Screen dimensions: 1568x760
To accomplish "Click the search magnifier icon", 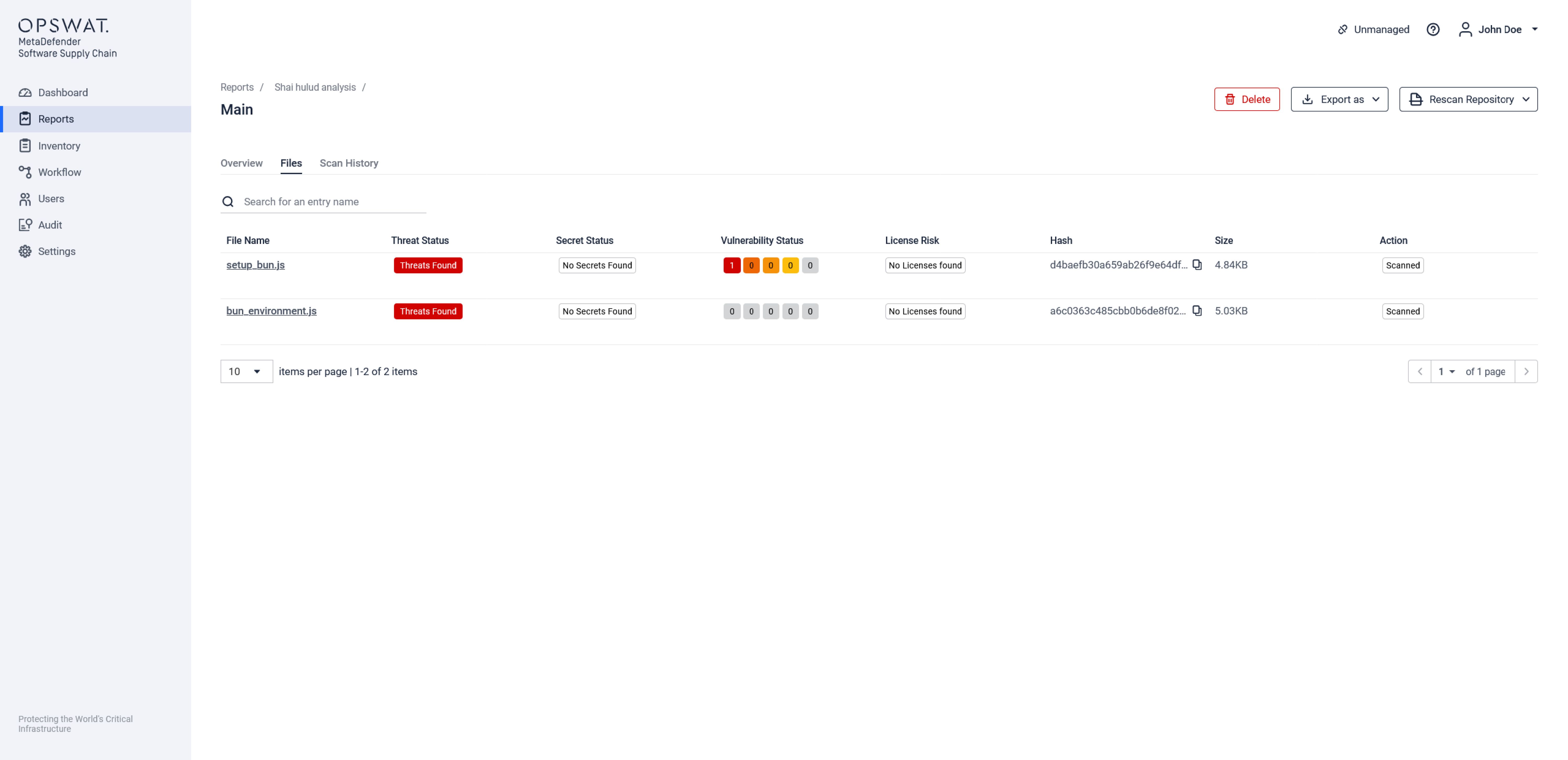I will [x=228, y=202].
